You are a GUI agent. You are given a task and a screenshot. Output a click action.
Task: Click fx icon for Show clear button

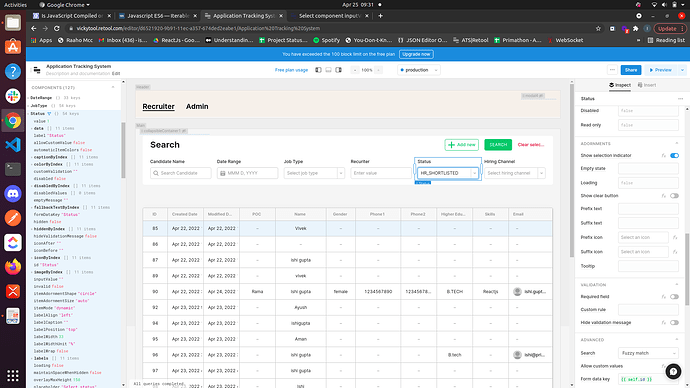coord(664,196)
